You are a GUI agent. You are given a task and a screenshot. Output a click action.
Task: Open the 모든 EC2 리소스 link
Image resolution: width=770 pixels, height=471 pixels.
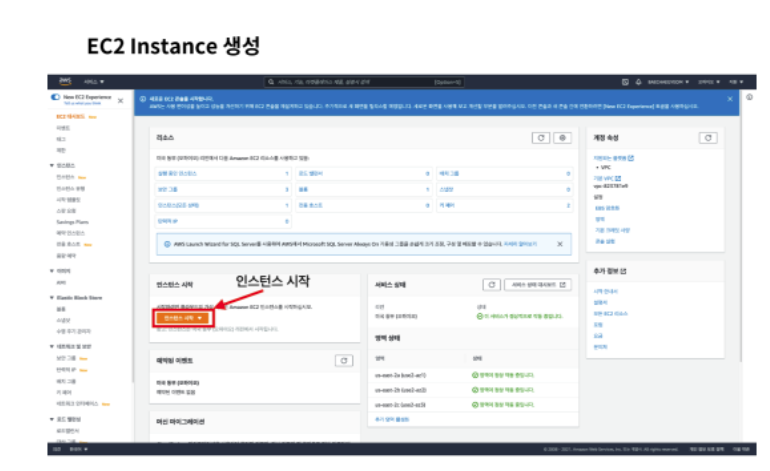[610, 314]
